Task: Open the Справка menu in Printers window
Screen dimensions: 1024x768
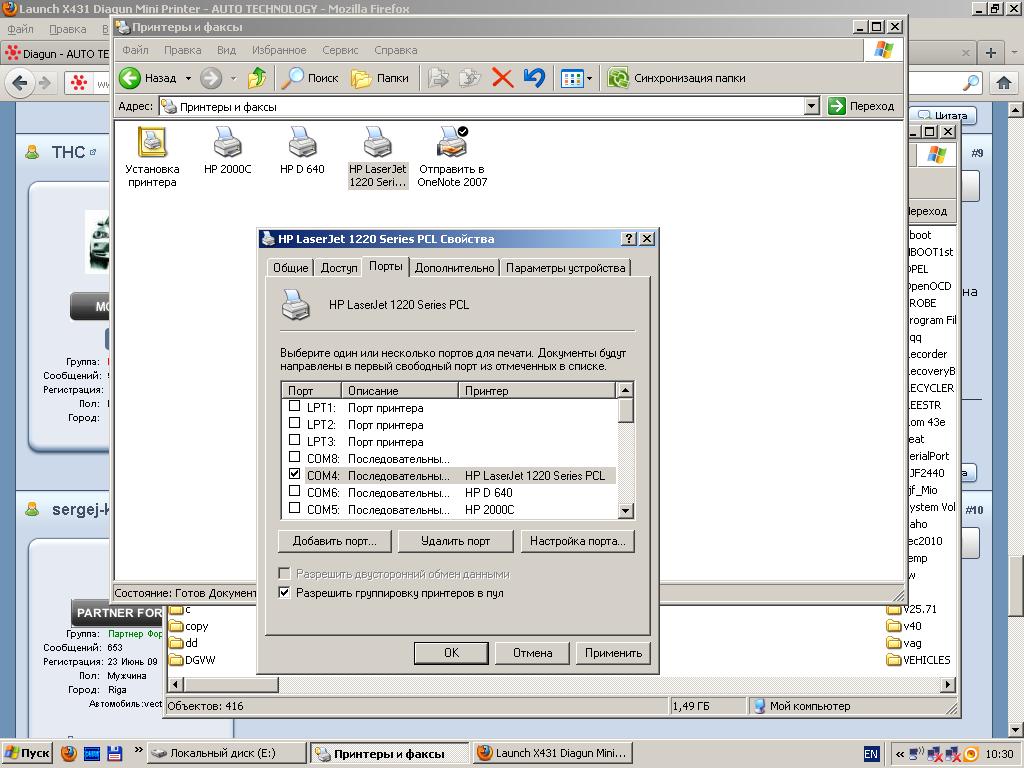Action: (396, 50)
